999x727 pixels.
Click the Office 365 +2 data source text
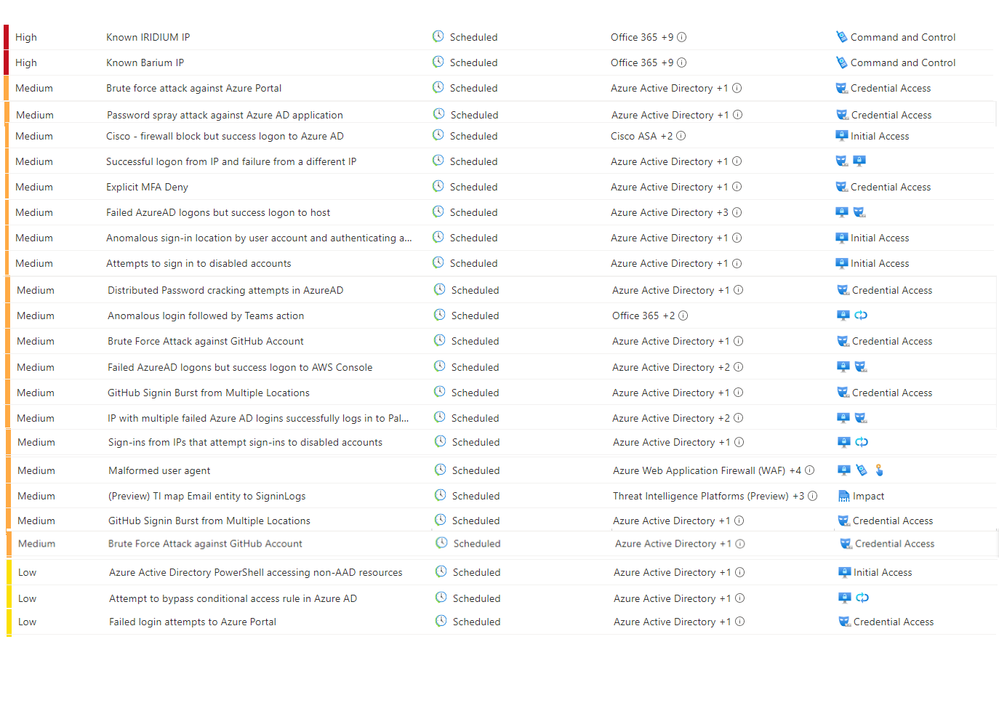[643, 315]
